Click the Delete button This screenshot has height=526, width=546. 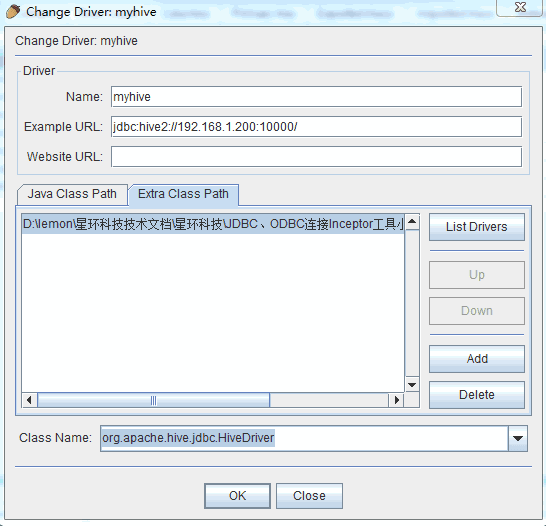tap(477, 395)
